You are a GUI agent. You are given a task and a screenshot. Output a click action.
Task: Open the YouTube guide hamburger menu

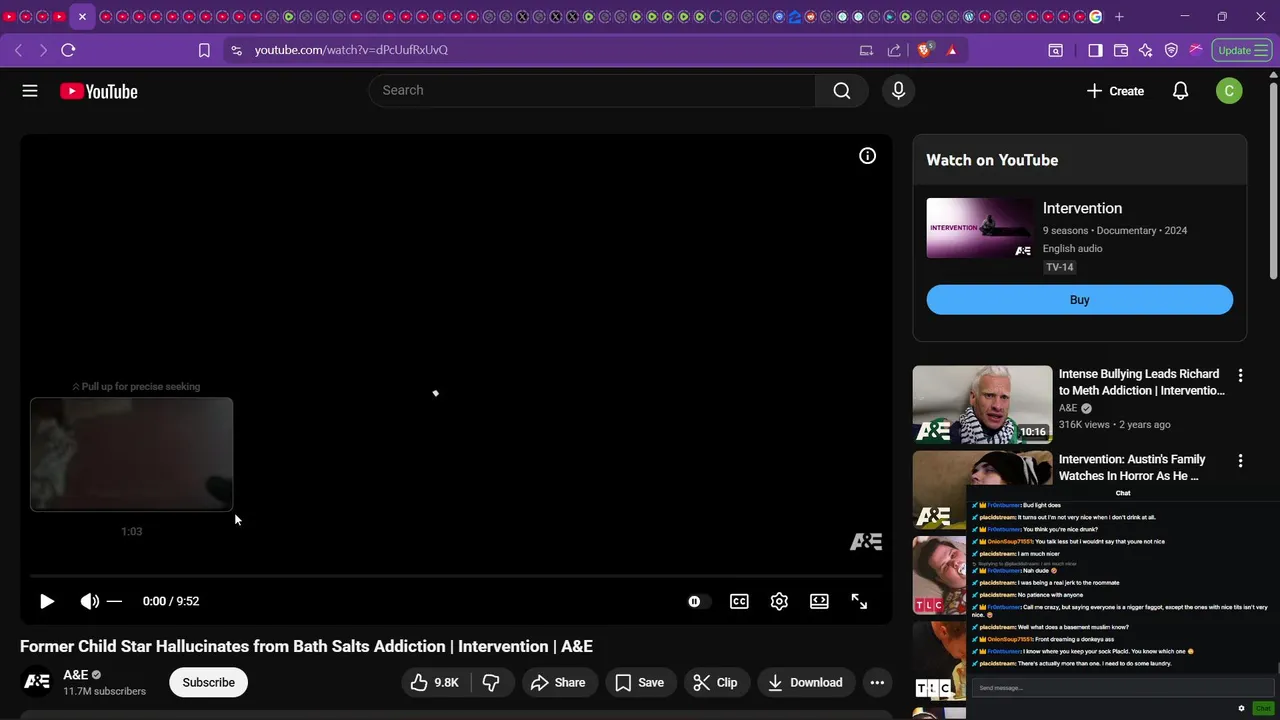30,91
